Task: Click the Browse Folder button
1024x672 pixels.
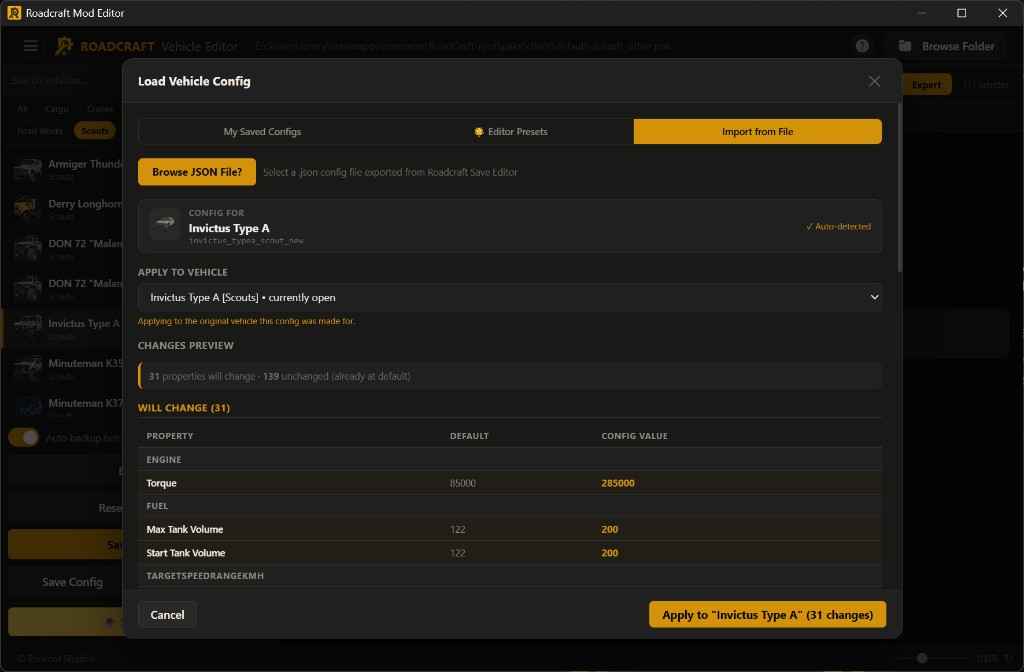Action: [946, 46]
